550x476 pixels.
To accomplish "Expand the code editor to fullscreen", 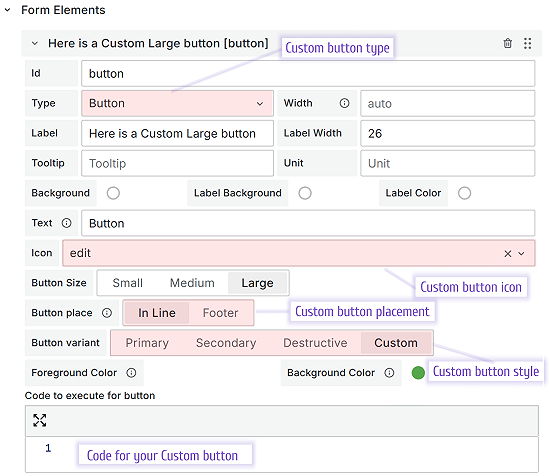I will click(x=39, y=420).
